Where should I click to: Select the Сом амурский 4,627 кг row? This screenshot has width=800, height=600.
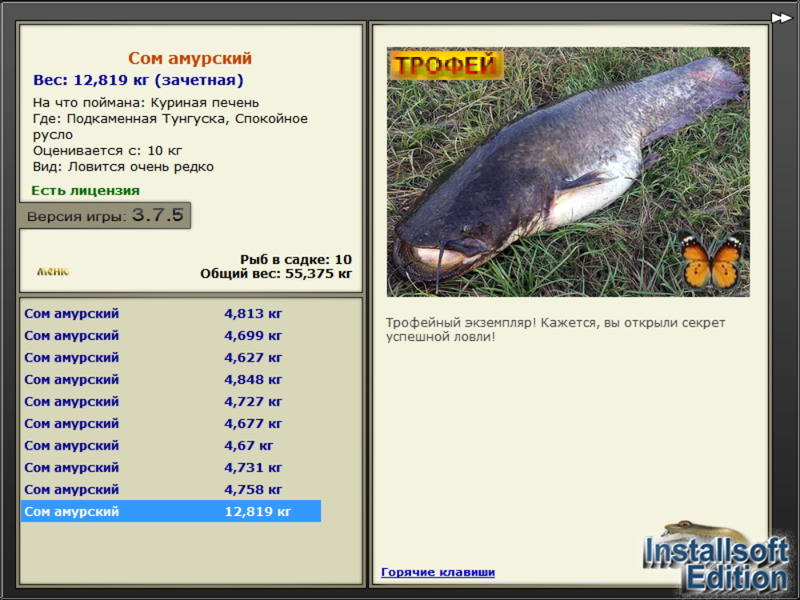[x=171, y=357]
